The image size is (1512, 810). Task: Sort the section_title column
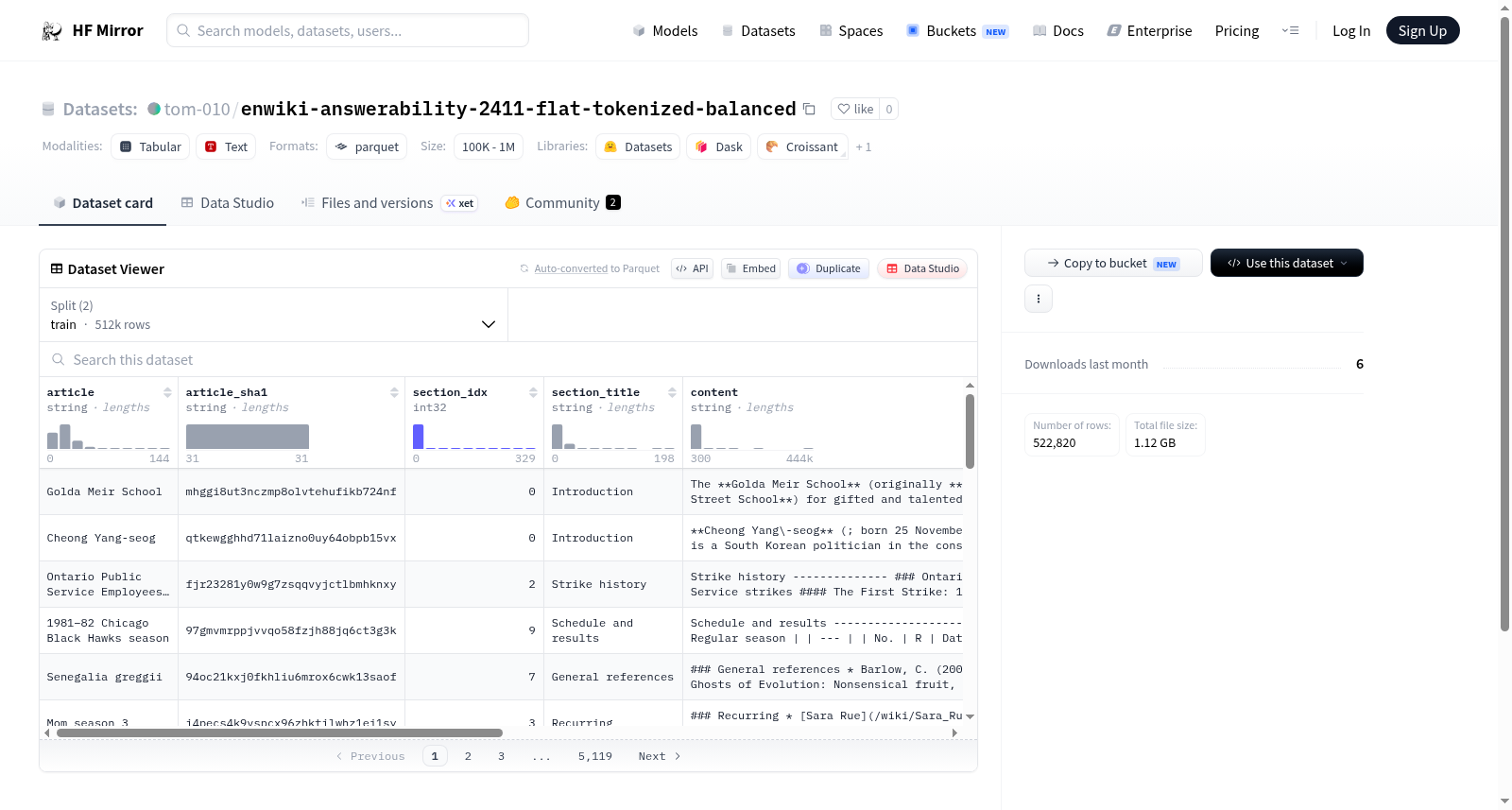[x=672, y=392]
